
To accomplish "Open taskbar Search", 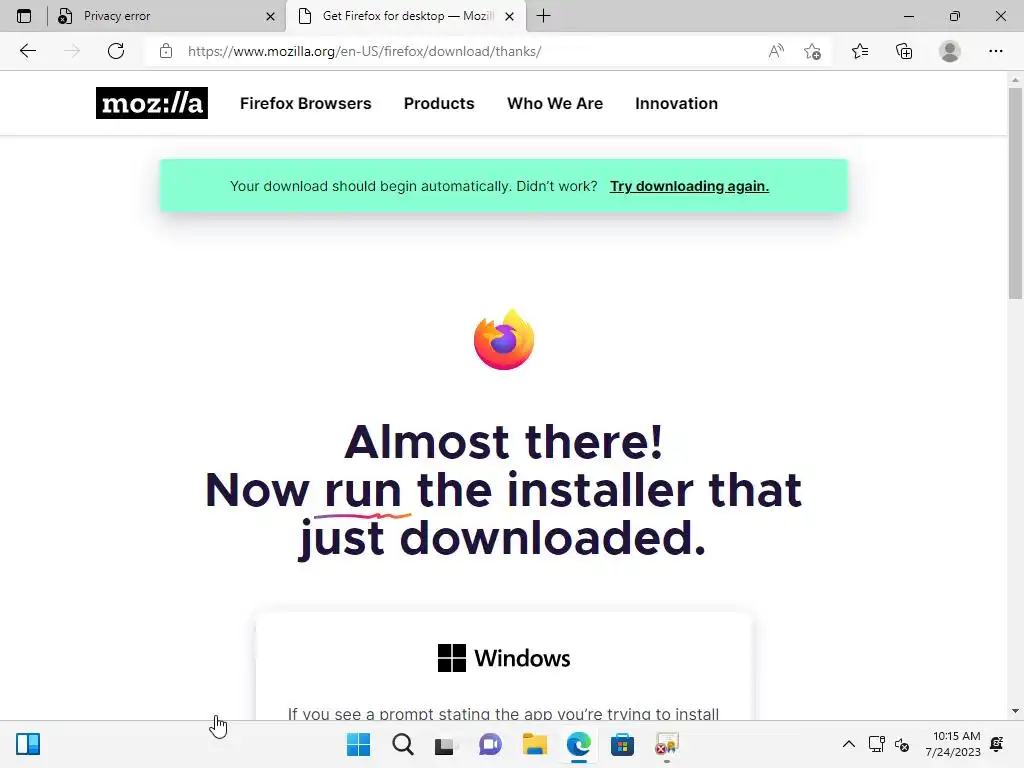I will tap(403, 744).
